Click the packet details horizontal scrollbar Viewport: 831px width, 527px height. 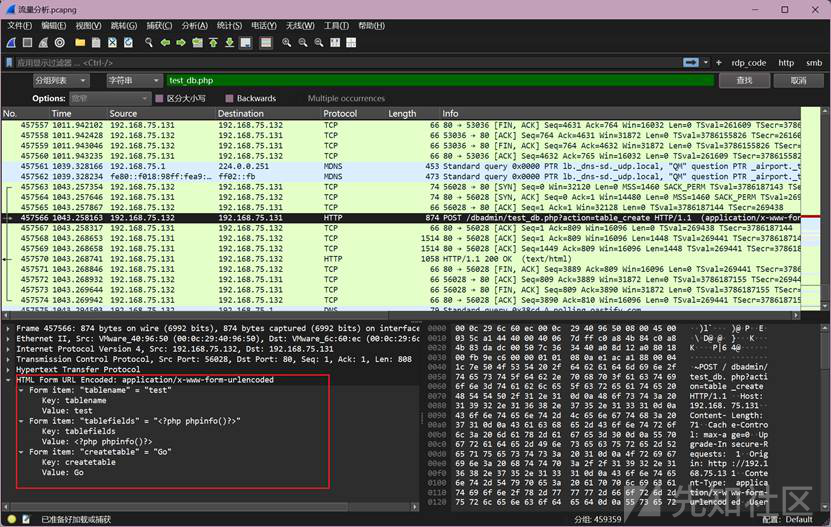coord(210,507)
